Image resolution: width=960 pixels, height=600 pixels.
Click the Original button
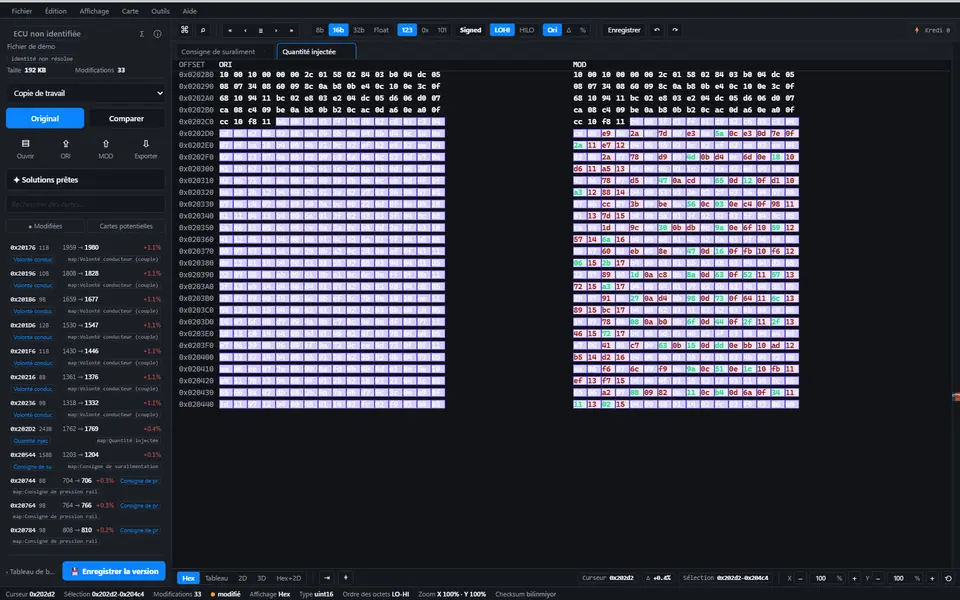(x=45, y=118)
